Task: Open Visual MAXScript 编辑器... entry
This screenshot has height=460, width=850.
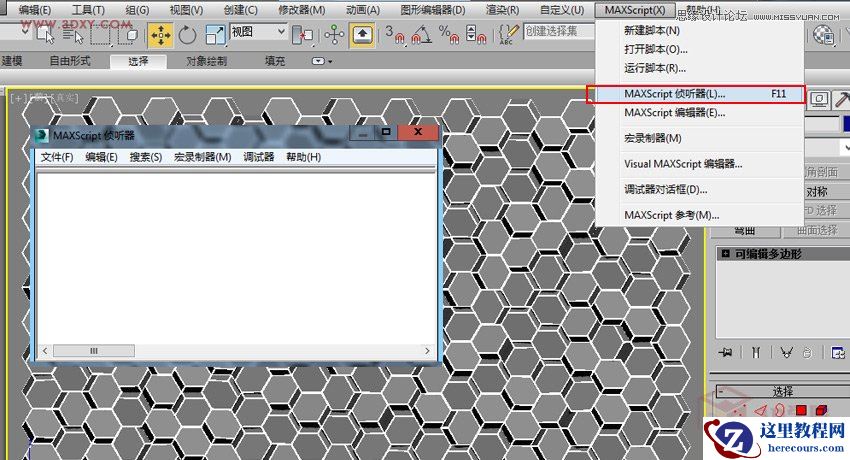Action: [699, 164]
